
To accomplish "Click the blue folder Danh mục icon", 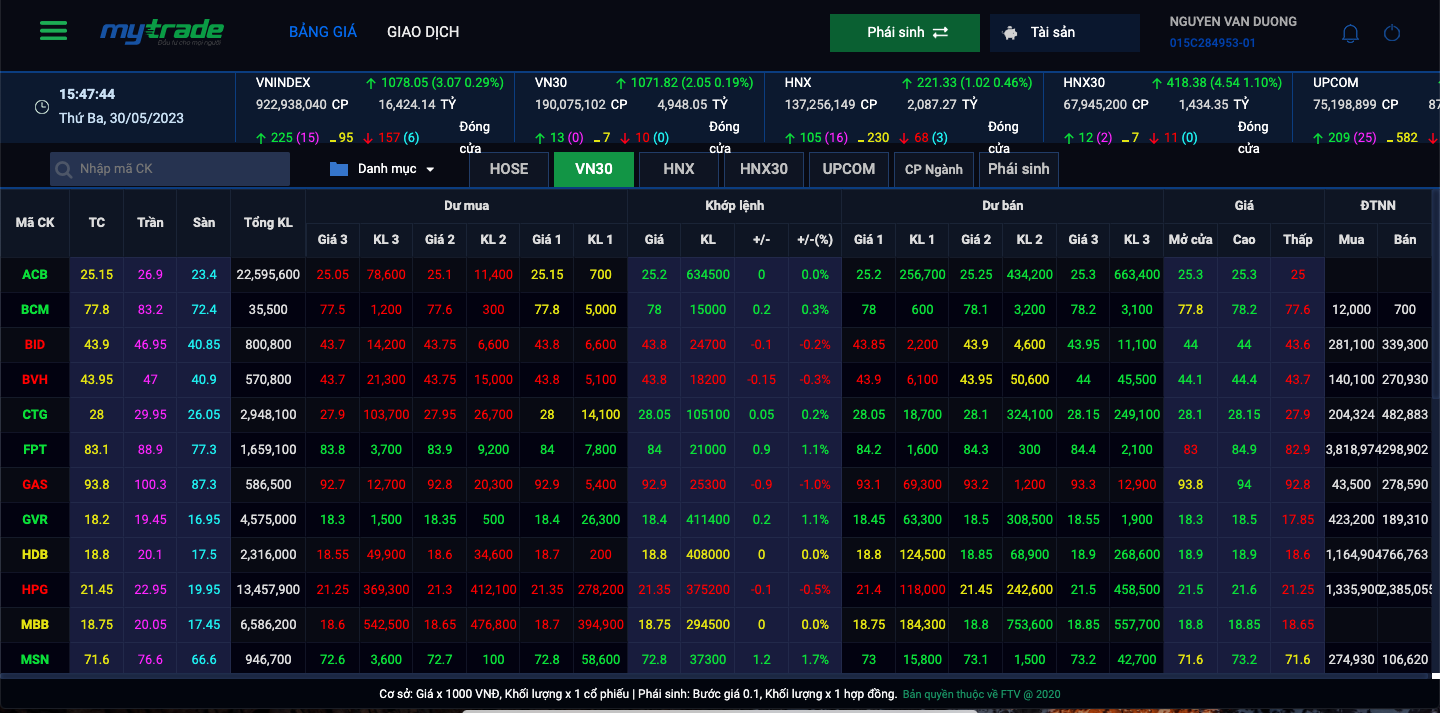I will click(338, 169).
